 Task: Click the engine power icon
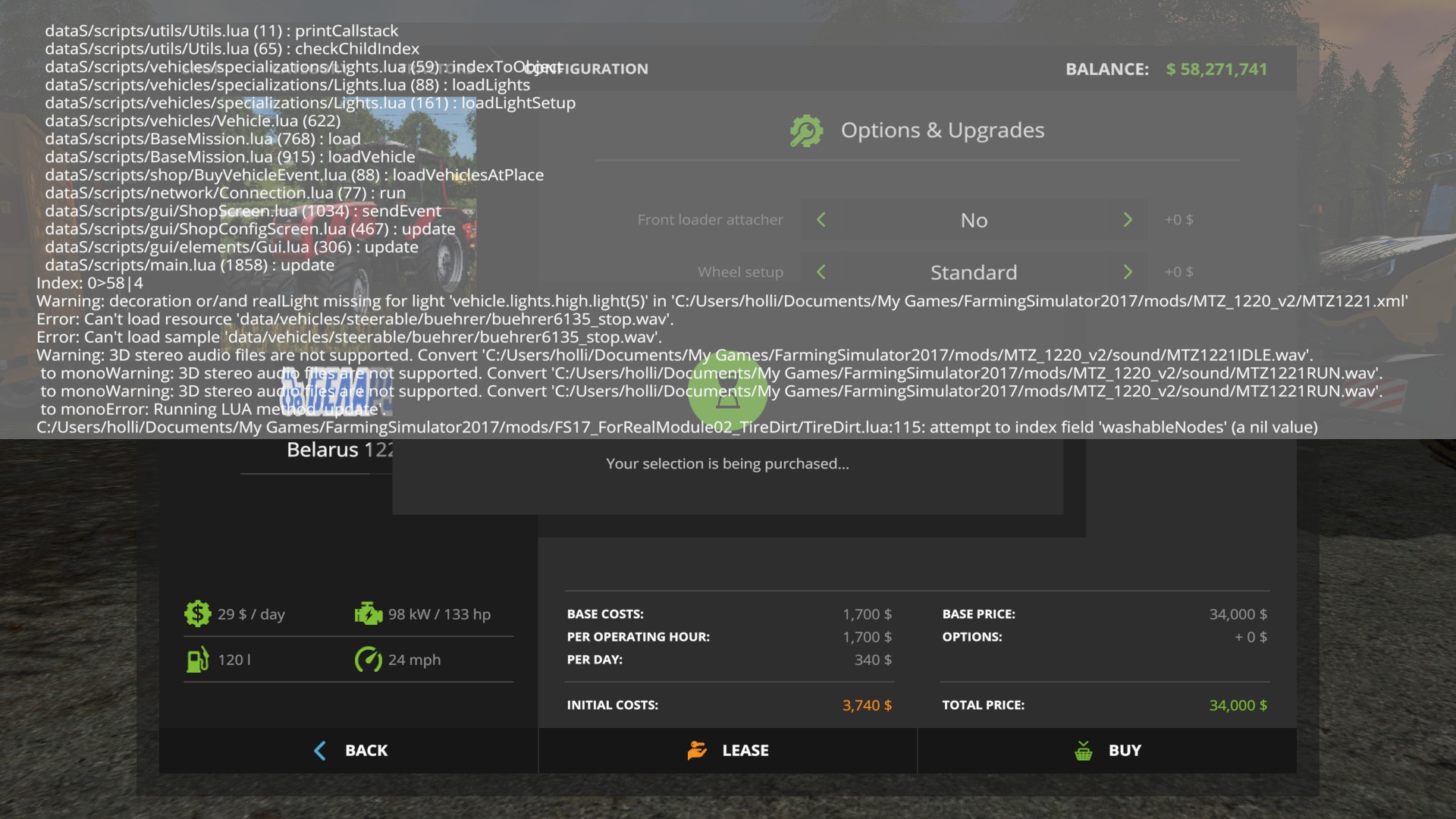click(369, 613)
